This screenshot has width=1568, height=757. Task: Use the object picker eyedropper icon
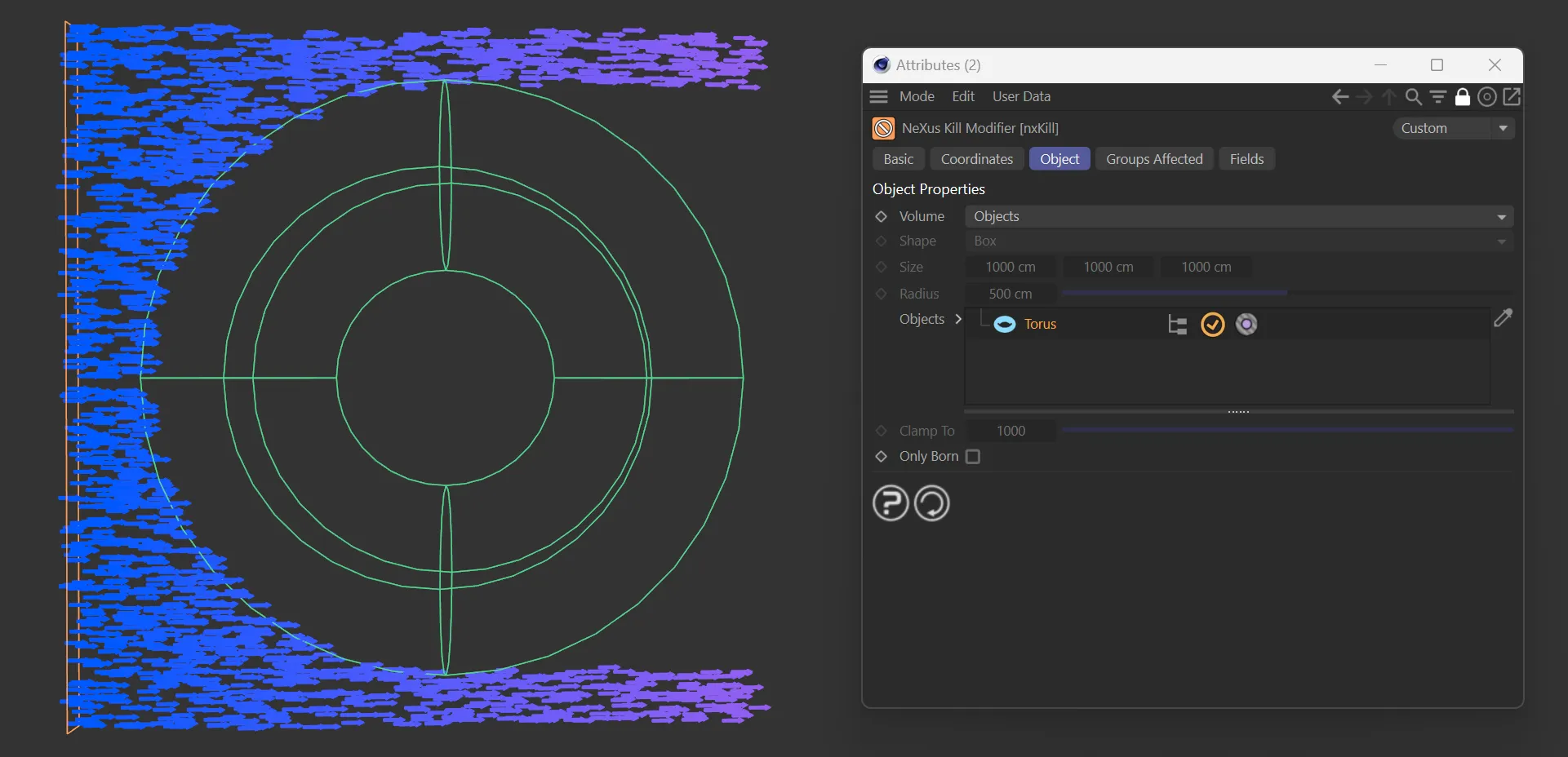1503,318
